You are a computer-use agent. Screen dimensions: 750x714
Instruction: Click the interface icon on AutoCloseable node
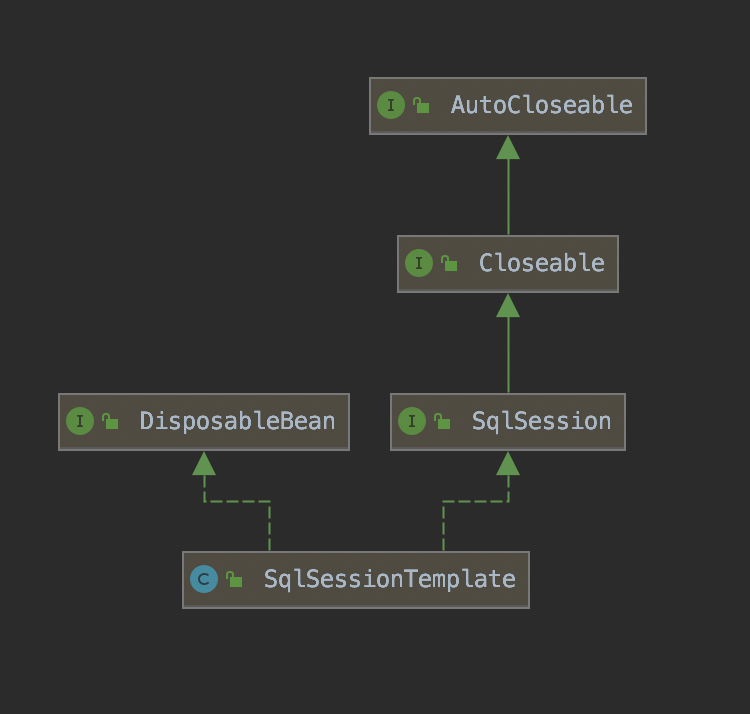[391, 105]
